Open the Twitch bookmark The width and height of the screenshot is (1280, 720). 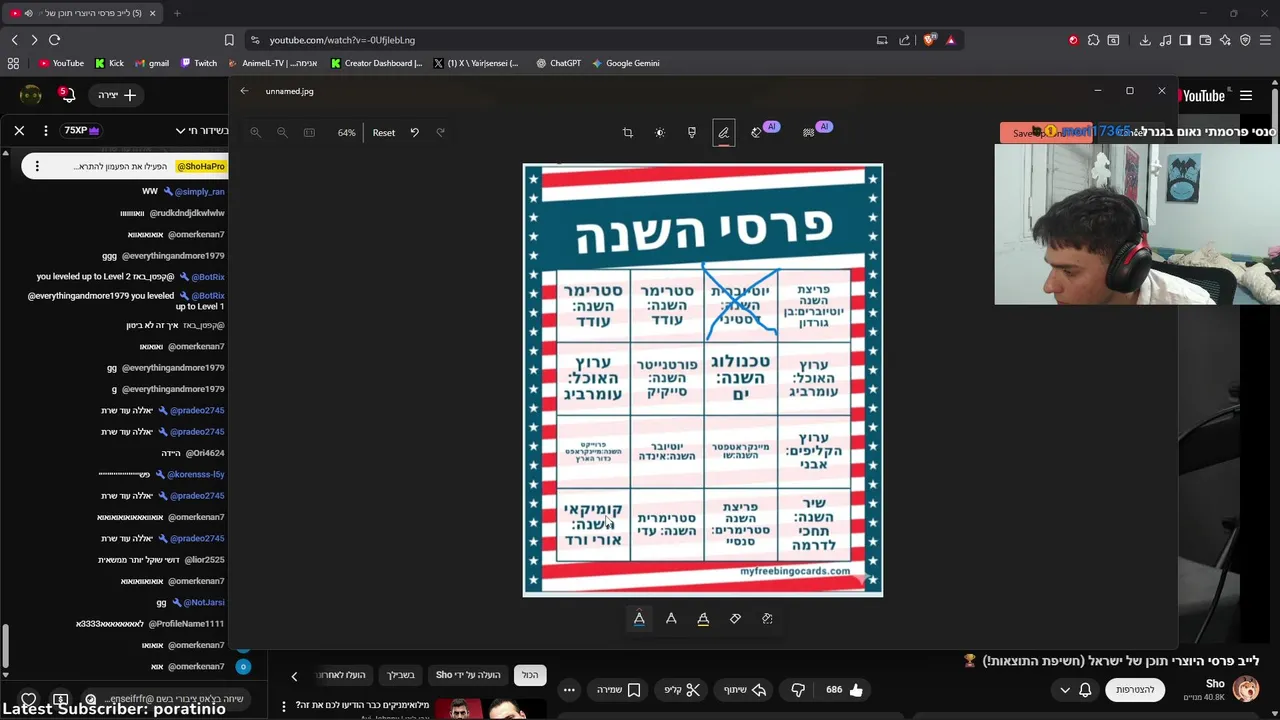[199, 63]
